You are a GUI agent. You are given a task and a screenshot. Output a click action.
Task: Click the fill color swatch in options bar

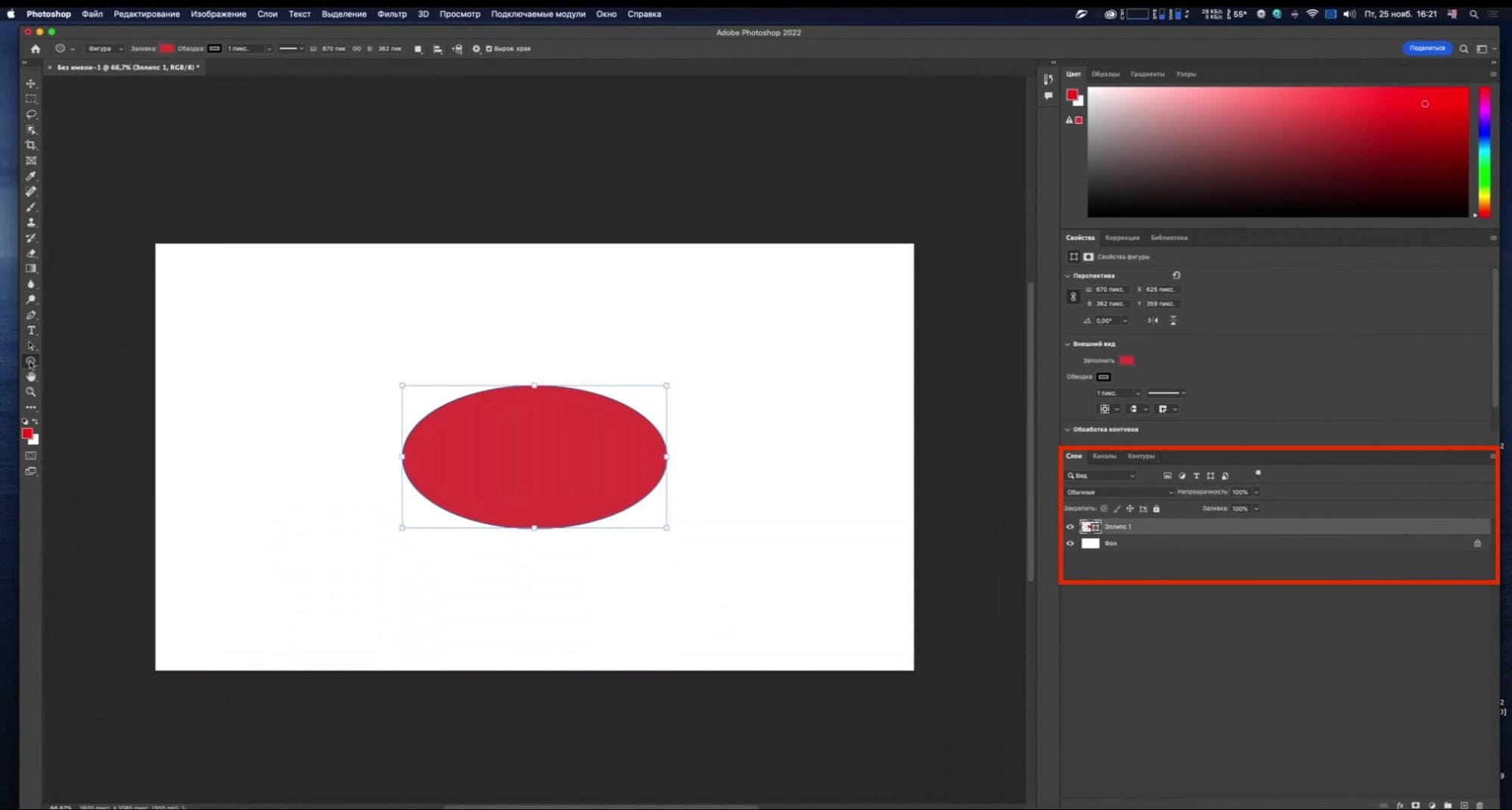pyautogui.click(x=166, y=48)
